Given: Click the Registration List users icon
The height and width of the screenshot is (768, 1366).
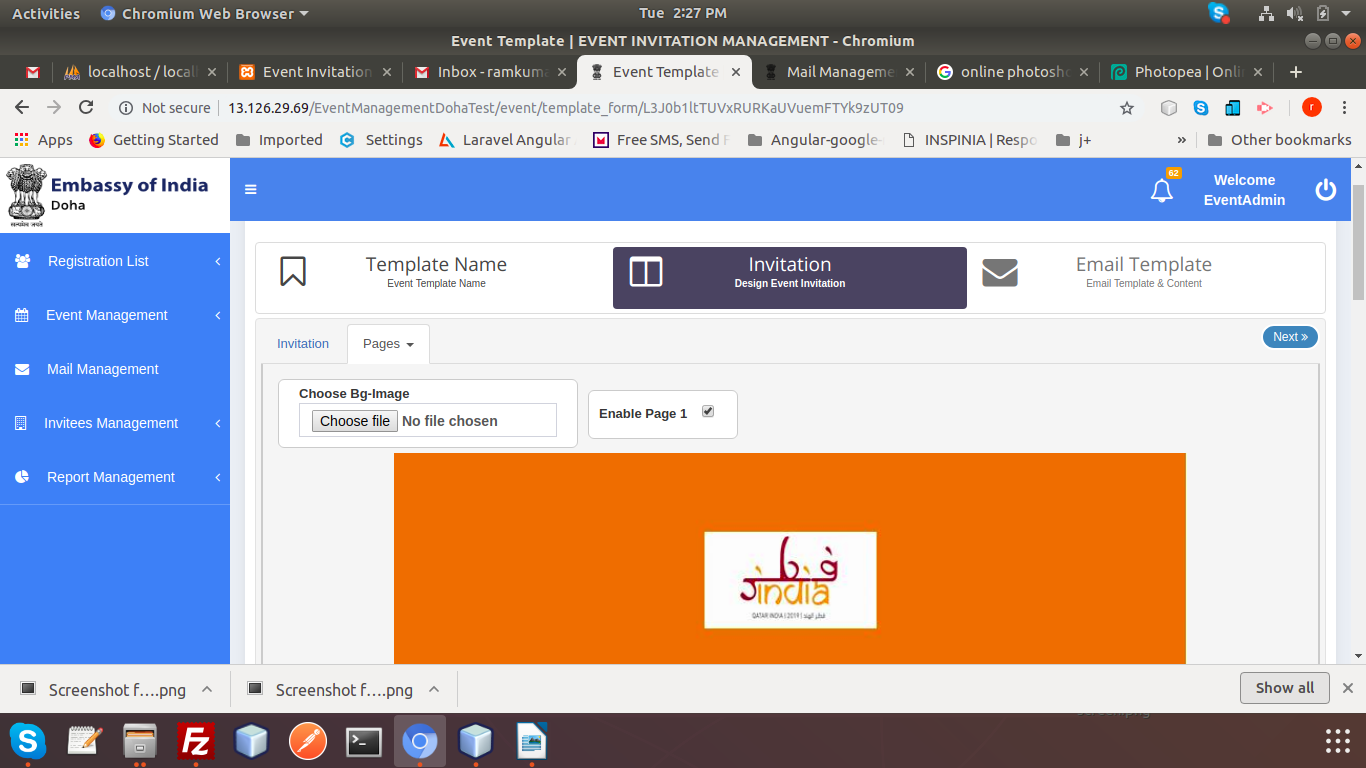Looking at the screenshot, I should click(x=22, y=261).
